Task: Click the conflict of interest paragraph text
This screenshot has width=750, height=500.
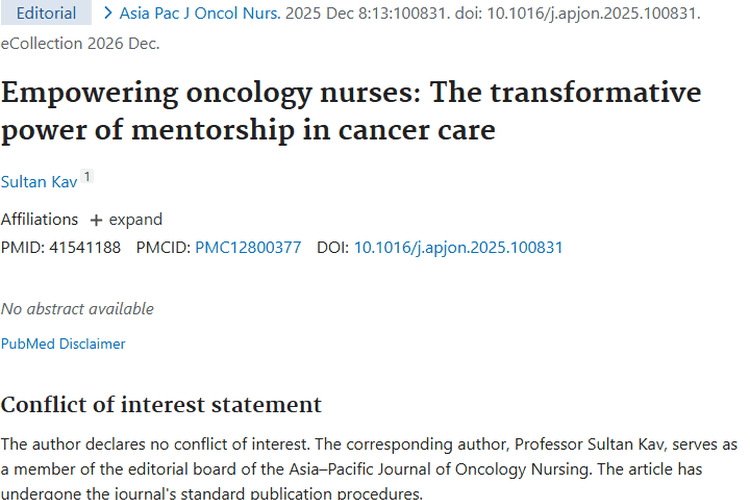Action: point(368,468)
